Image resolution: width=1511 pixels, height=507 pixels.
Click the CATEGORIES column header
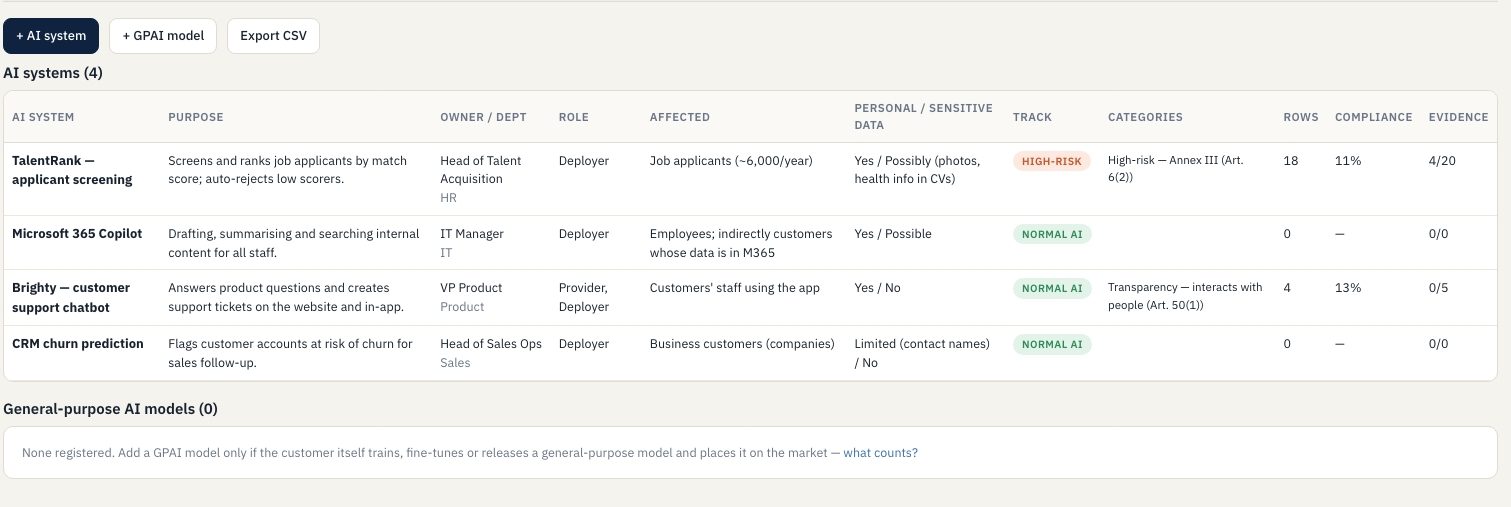click(1145, 117)
